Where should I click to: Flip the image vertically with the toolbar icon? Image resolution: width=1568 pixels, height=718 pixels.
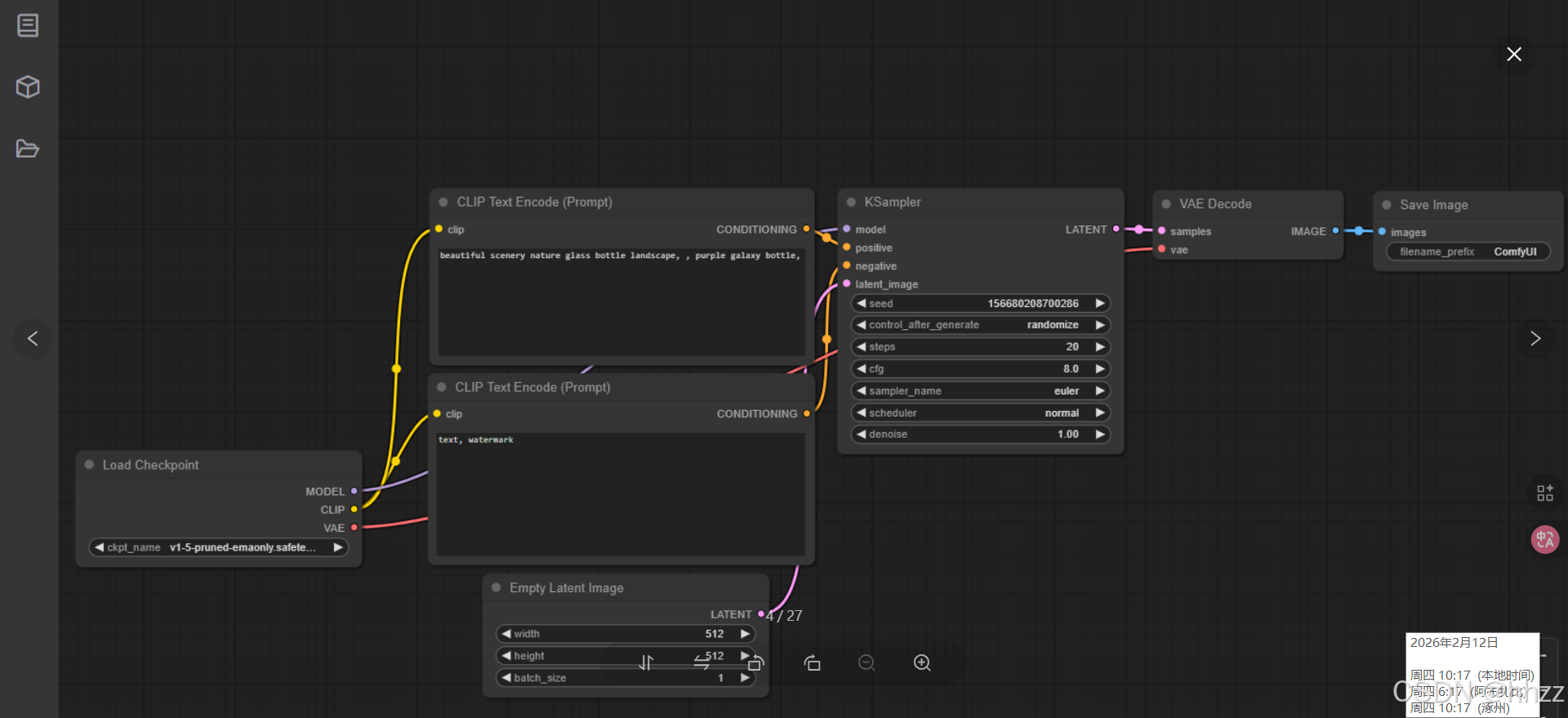click(646, 662)
